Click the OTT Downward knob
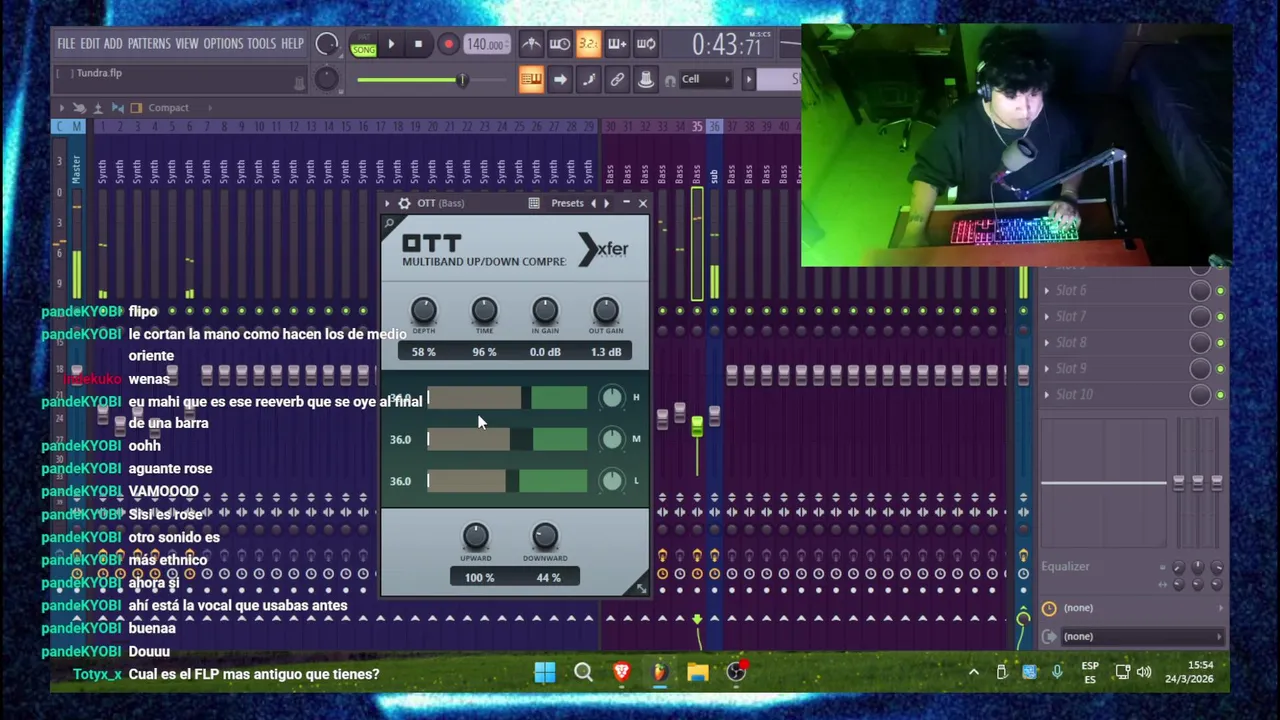 click(544, 537)
